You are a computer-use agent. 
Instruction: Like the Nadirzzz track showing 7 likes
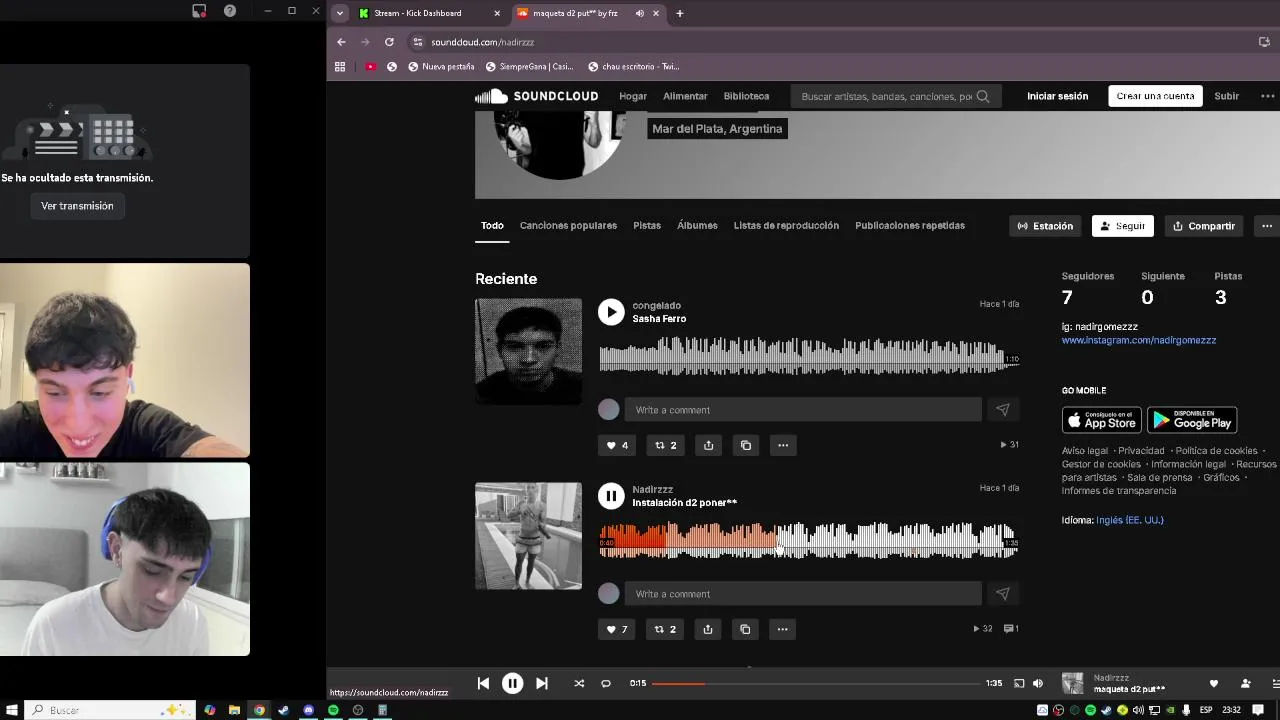pos(617,629)
